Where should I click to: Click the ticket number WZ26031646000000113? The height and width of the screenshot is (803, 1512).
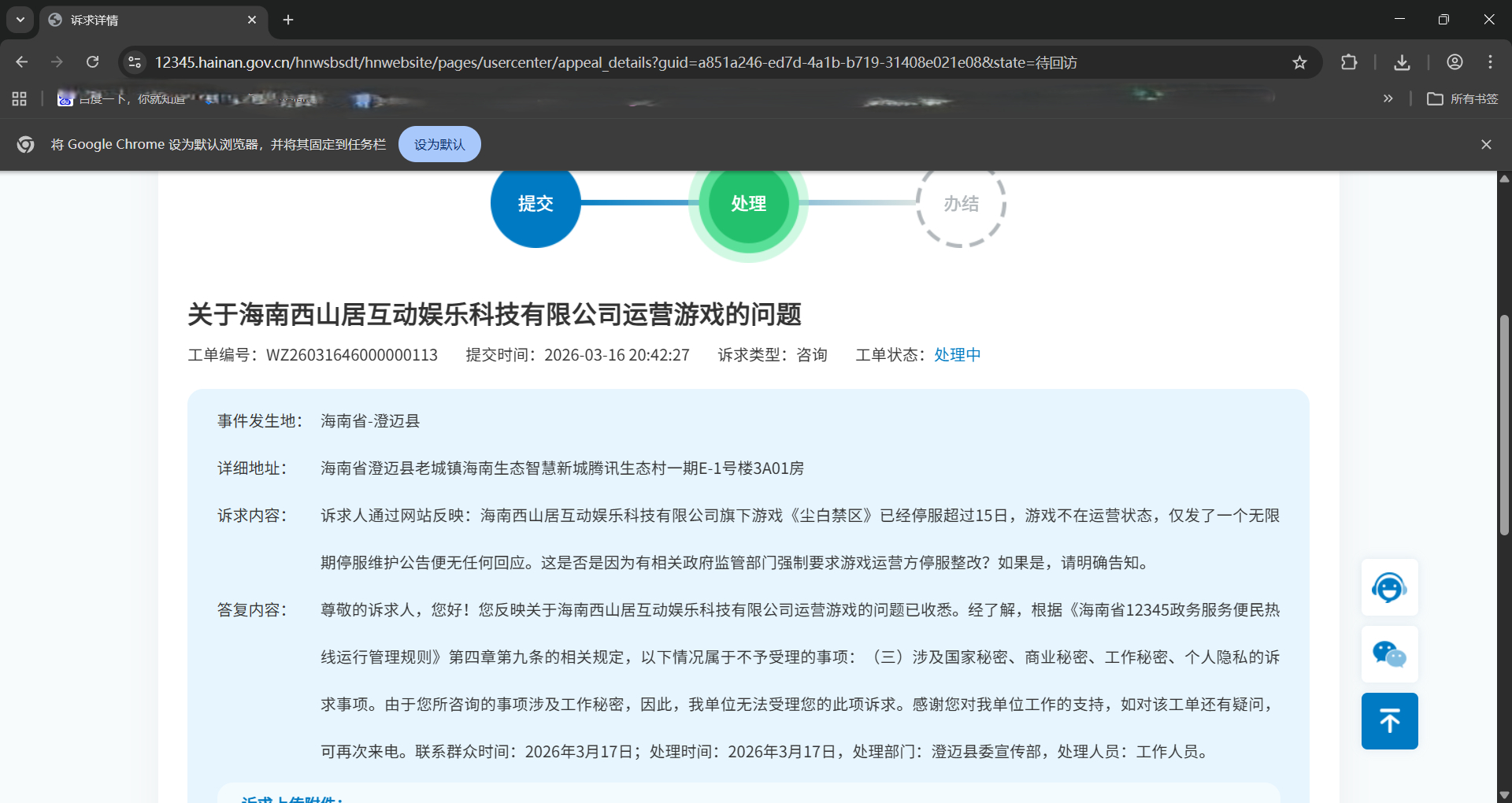352,355
